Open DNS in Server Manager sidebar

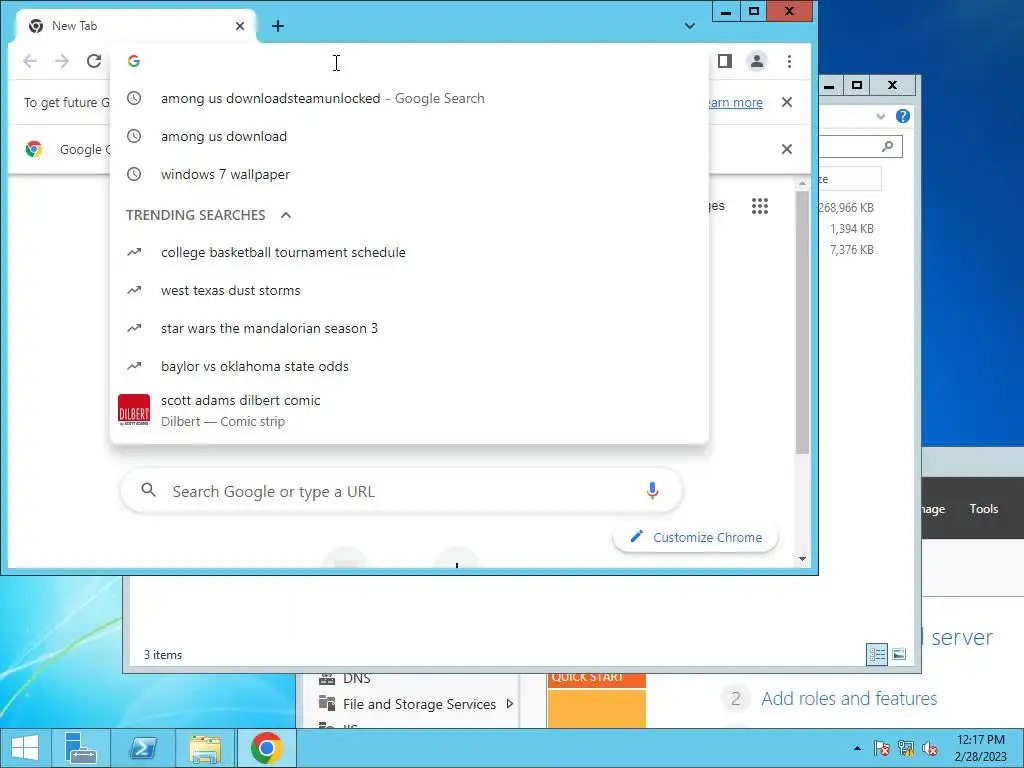tap(357, 679)
